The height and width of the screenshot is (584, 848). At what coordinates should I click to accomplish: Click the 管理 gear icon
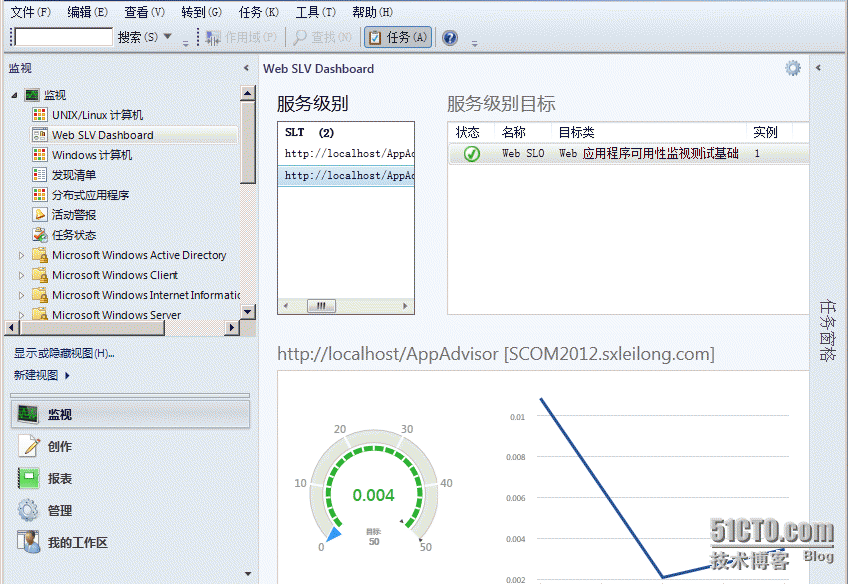point(29,510)
